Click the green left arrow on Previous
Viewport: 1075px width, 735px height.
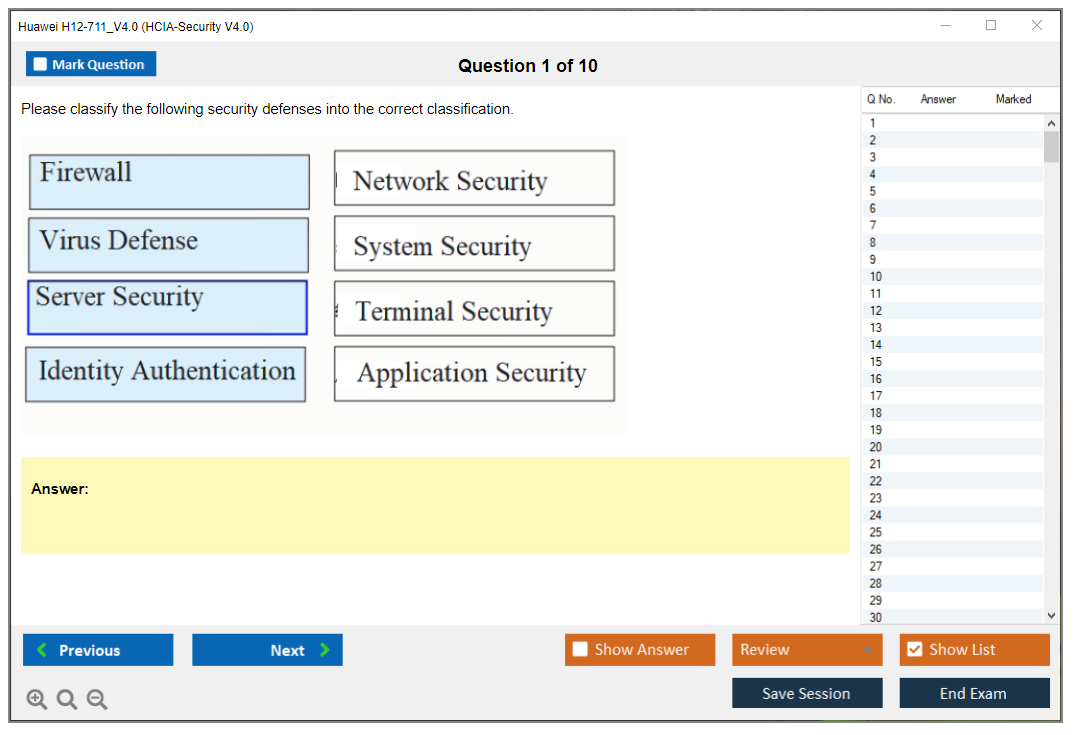[42, 650]
